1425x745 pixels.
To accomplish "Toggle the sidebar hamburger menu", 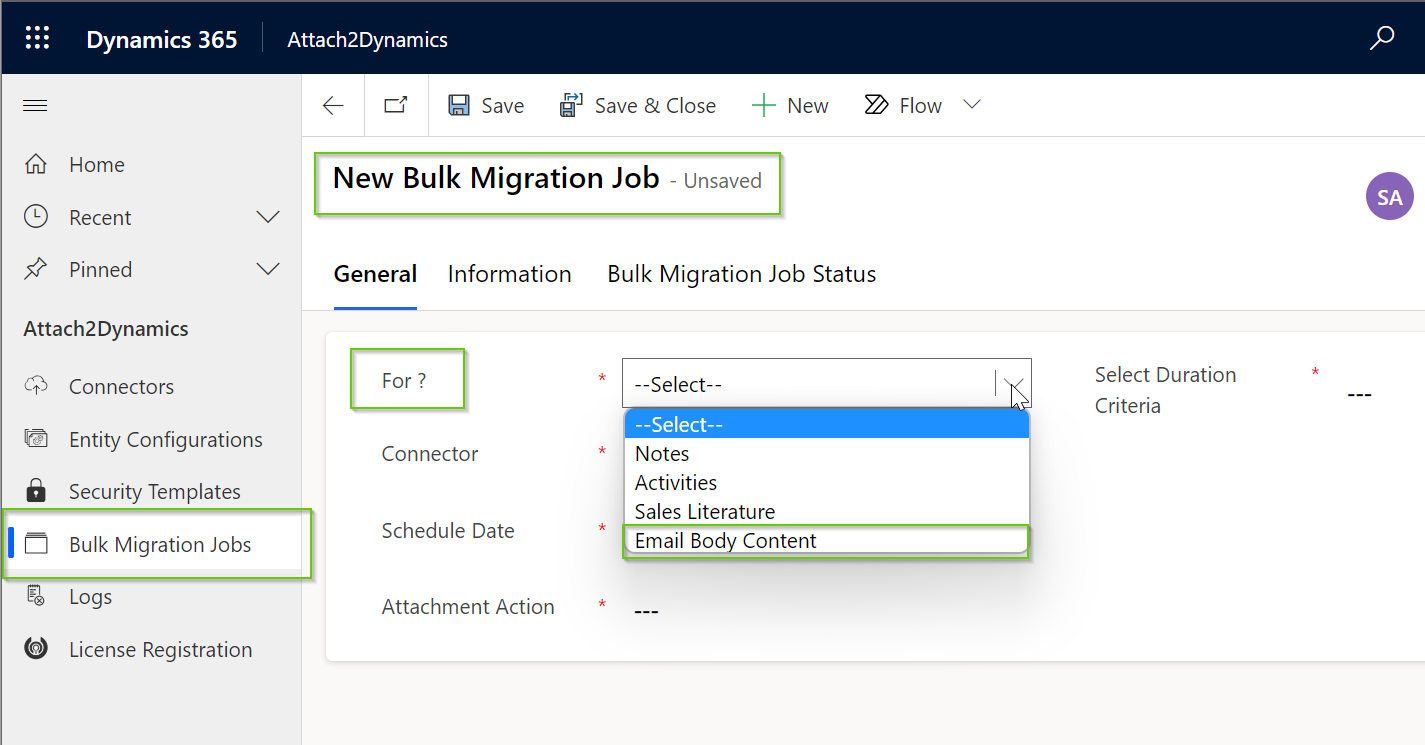I will tap(35, 104).
